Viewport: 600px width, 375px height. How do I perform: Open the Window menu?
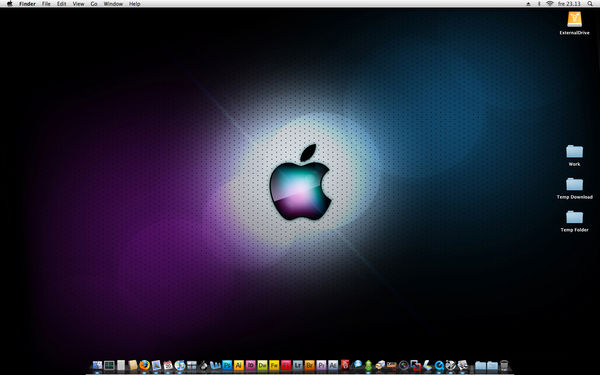[x=113, y=3]
